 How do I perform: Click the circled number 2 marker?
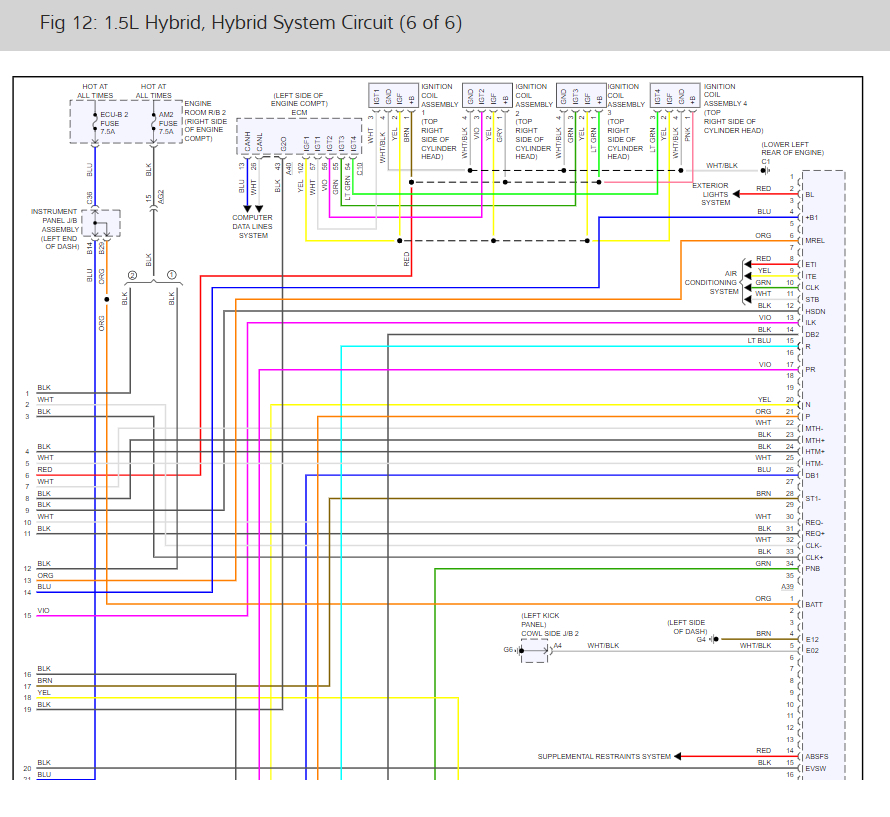tap(132, 275)
